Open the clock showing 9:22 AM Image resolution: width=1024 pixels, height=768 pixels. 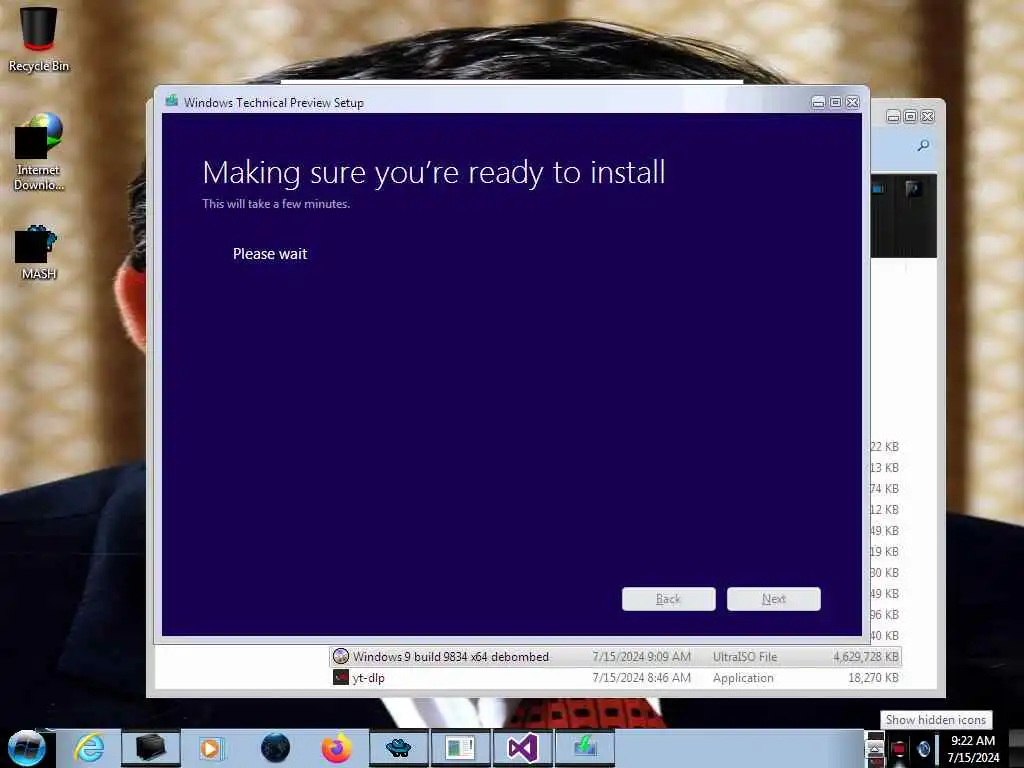pyautogui.click(x=973, y=749)
